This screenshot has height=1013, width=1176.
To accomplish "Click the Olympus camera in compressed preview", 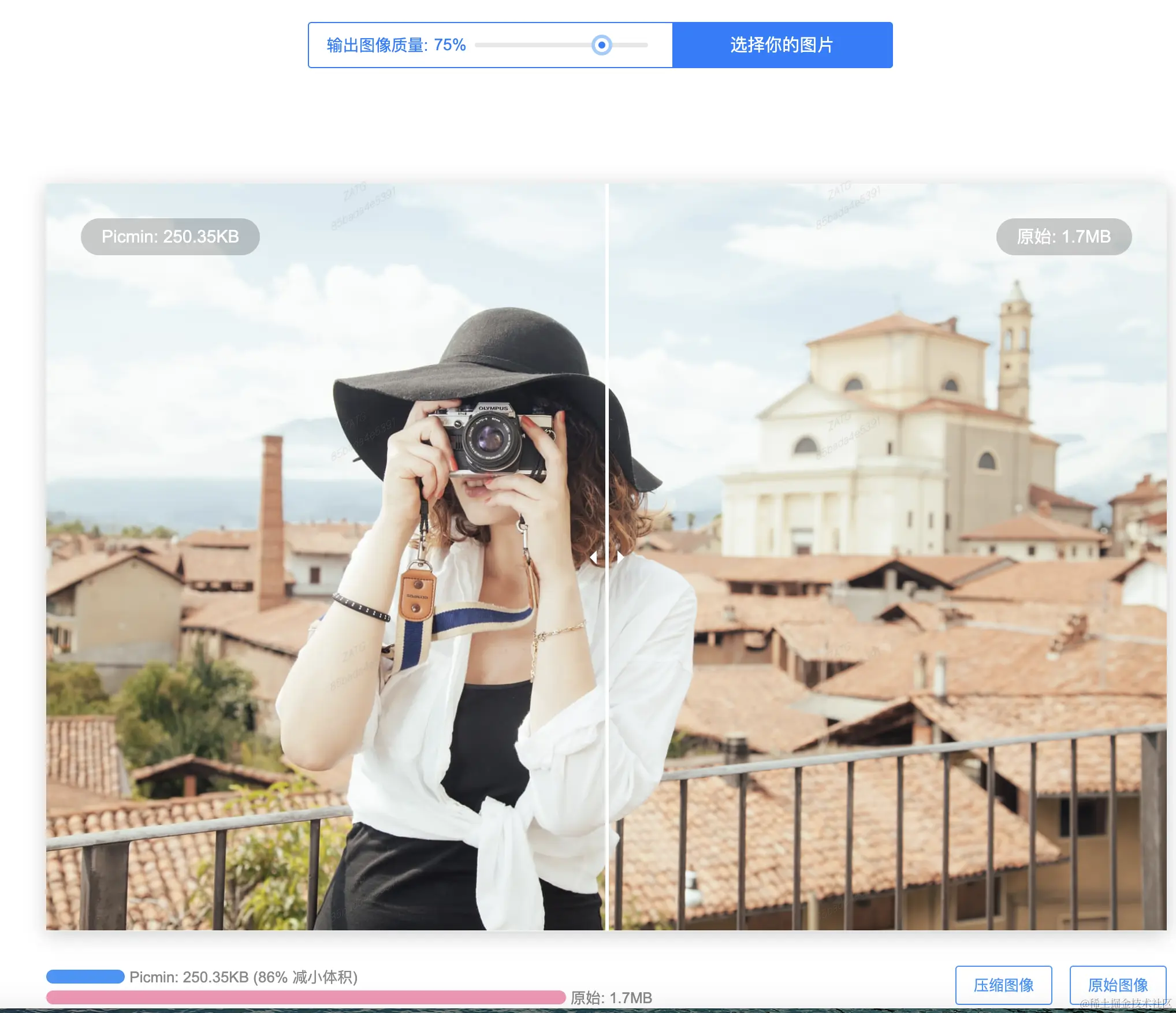I will click(492, 441).
